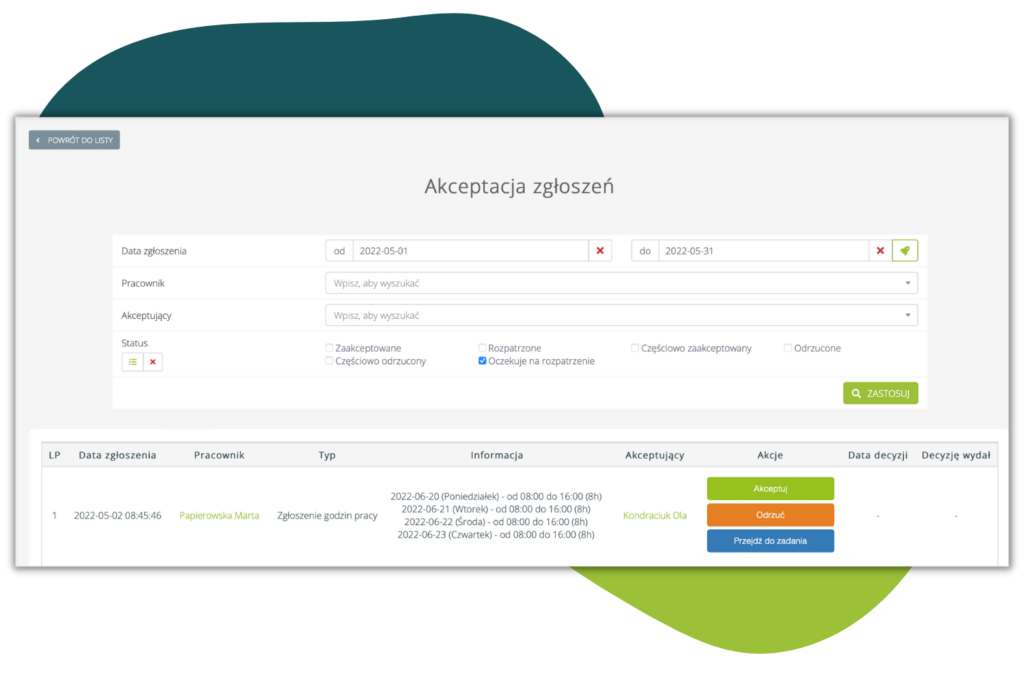The width and height of the screenshot is (1024, 683).
Task: Open employee Papierowska Marta link
Action: pos(219,516)
